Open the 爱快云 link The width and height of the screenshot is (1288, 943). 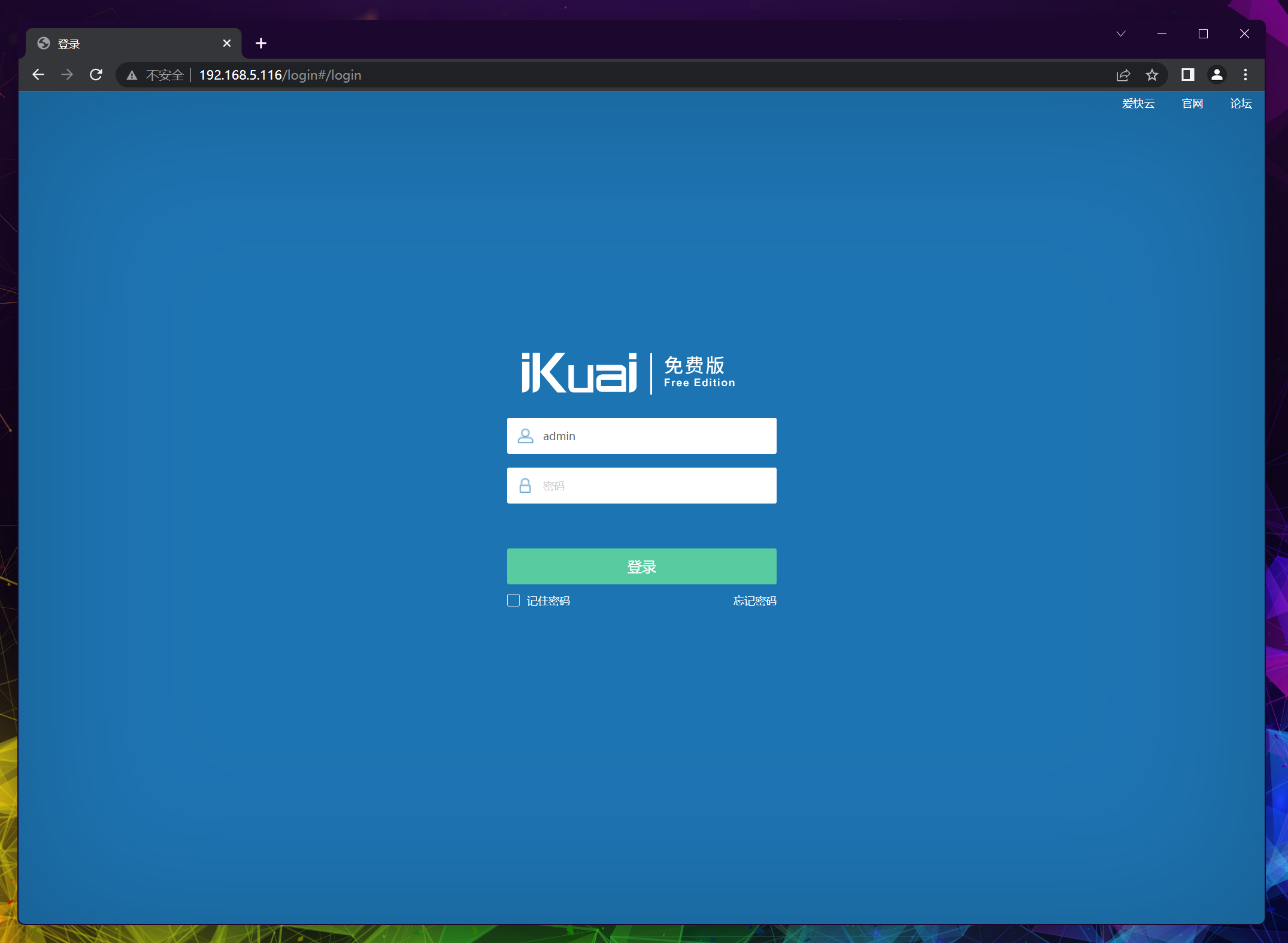[1138, 104]
